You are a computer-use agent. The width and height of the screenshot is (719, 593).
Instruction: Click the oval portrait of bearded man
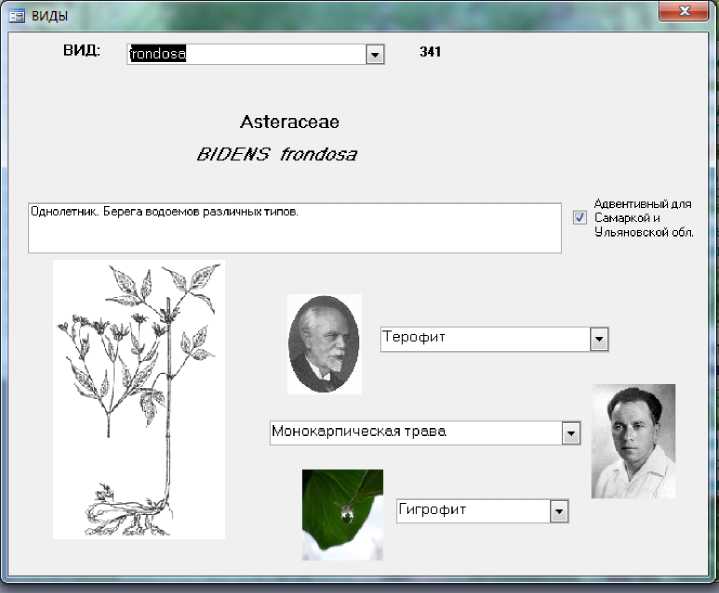[x=324, y=344]
